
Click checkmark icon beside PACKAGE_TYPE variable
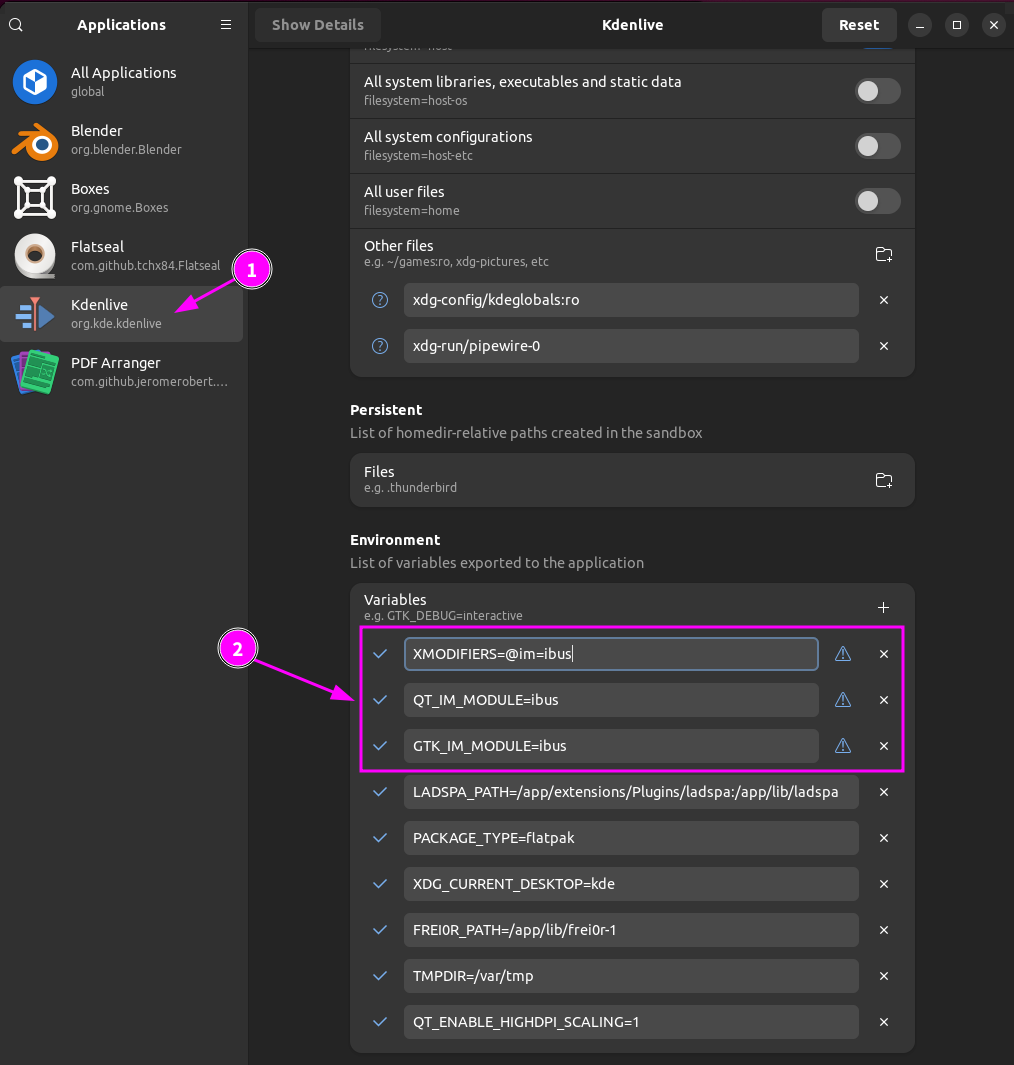tap(380, 838)
